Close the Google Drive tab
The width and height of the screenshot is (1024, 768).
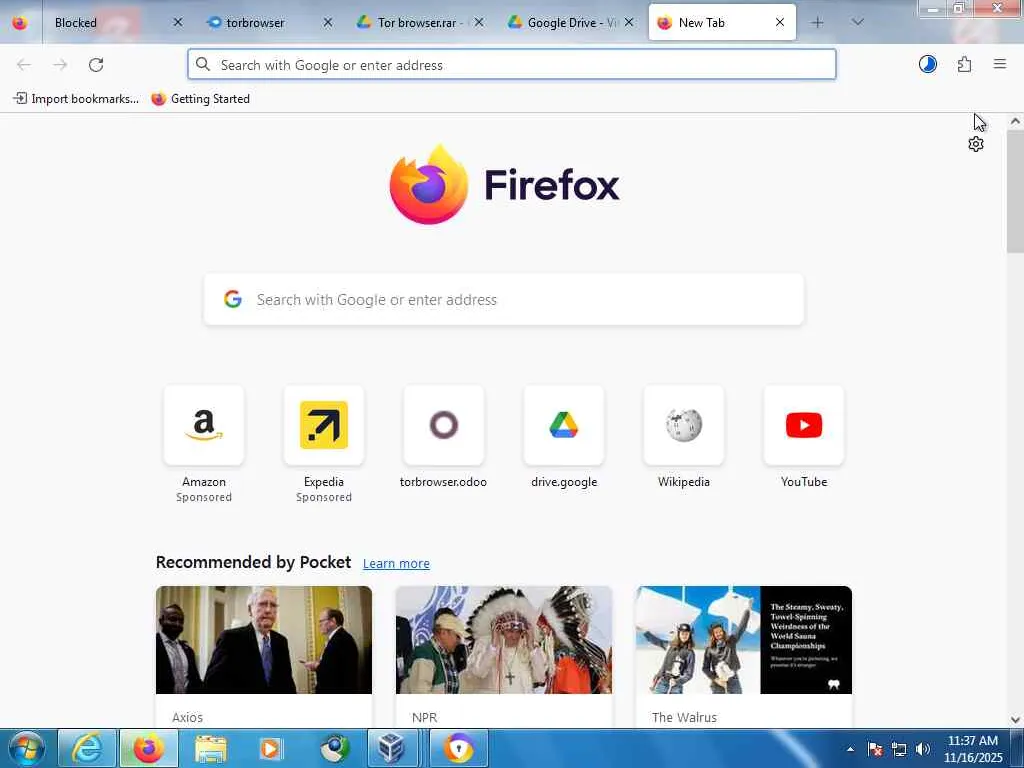point(629,23)
